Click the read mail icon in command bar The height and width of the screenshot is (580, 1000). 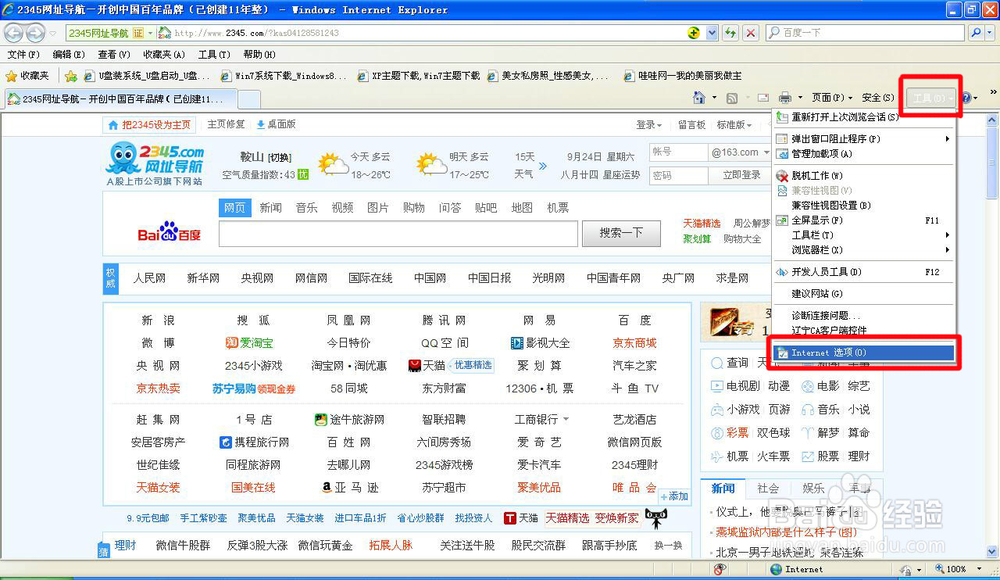pyautogui.click(x=763, y=98)
